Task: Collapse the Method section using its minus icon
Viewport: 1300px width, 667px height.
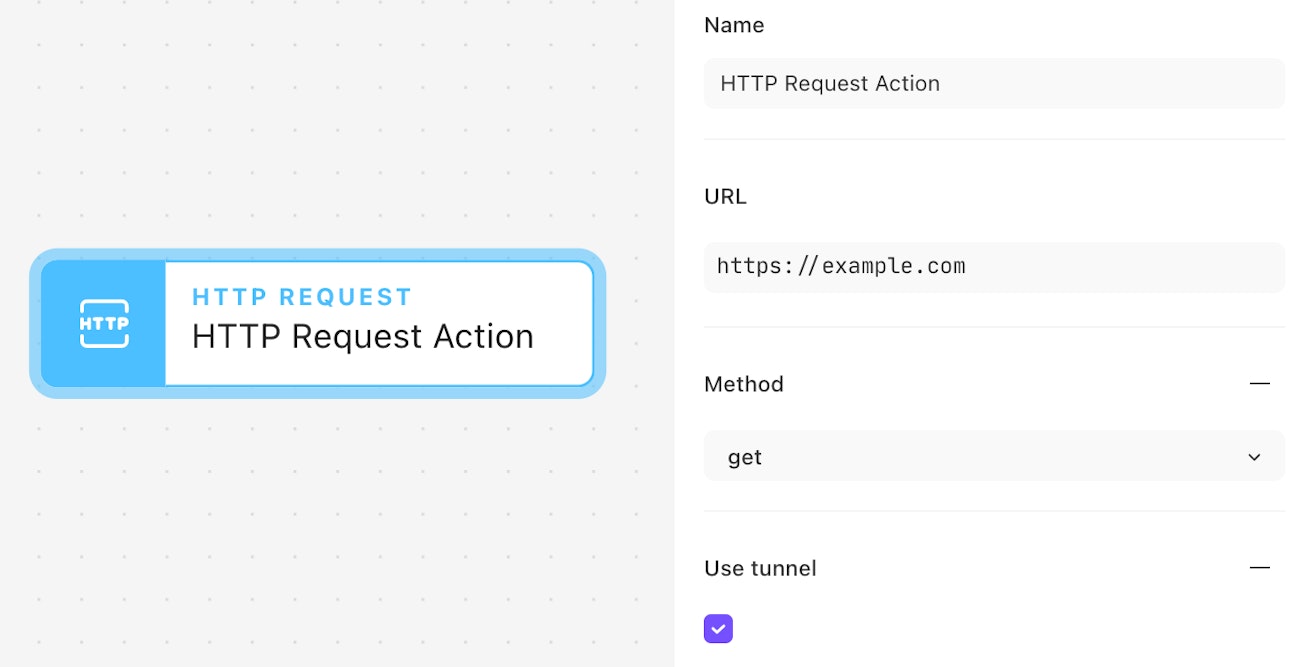Action: pyautogui.click(x=1259, y=384)
